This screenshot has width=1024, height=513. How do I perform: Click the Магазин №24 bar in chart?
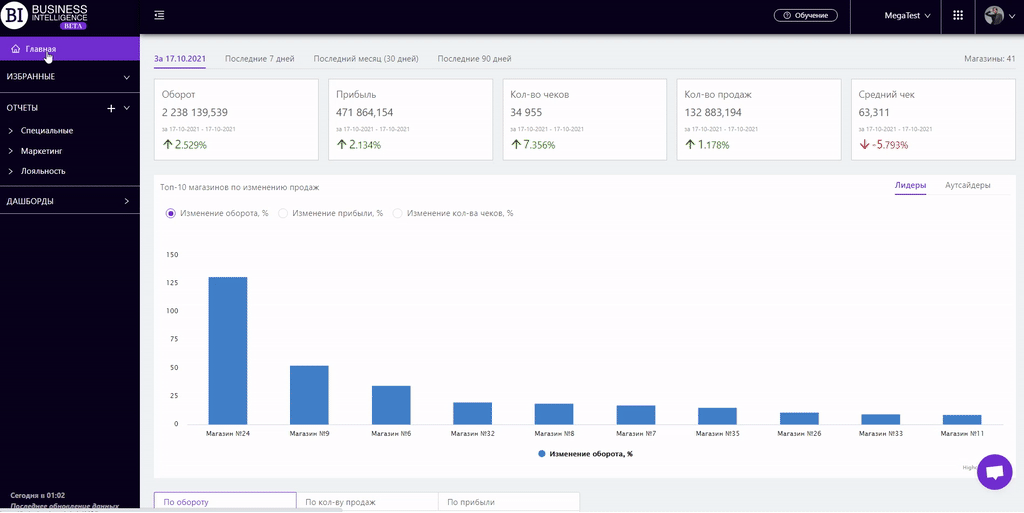(x=227, y=350)
